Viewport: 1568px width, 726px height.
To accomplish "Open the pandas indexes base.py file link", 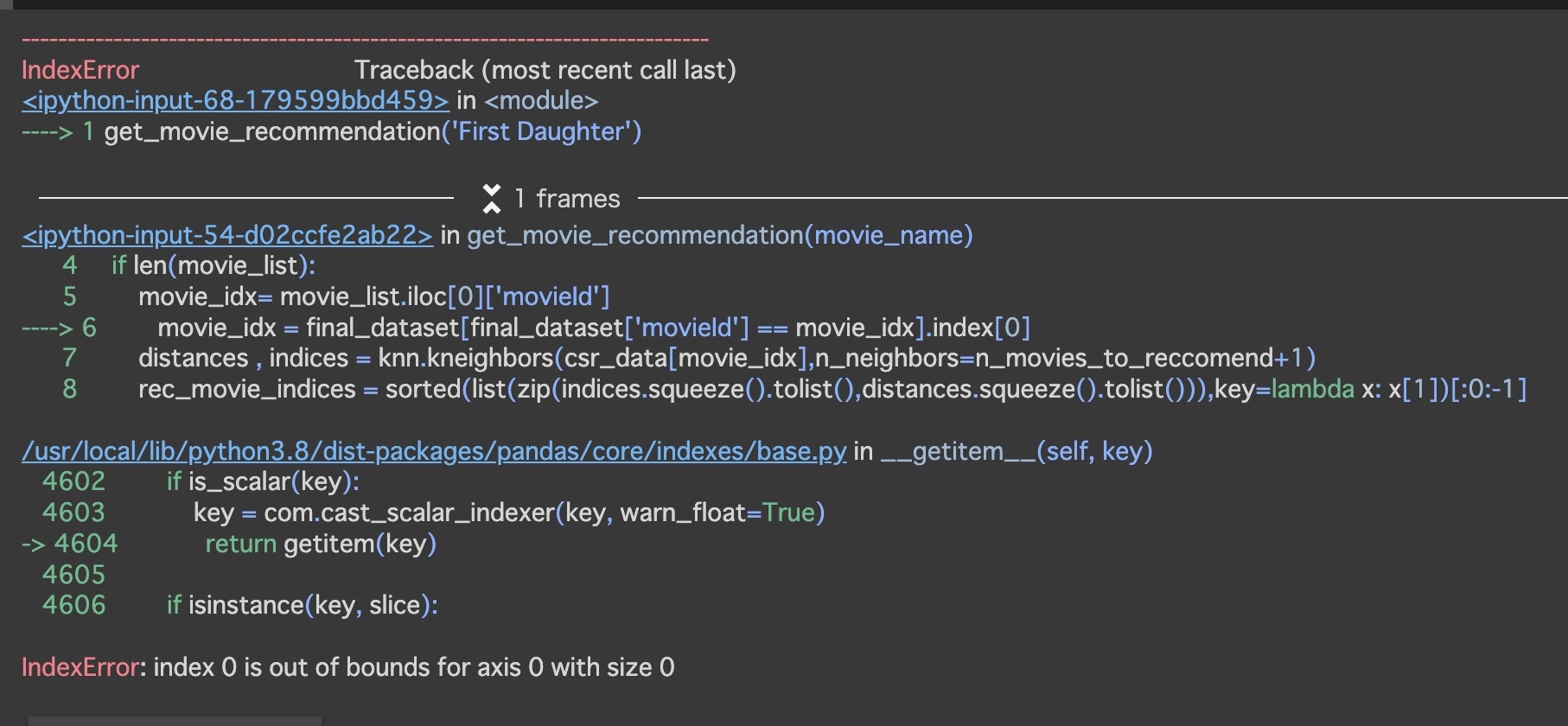I will 434,451.
